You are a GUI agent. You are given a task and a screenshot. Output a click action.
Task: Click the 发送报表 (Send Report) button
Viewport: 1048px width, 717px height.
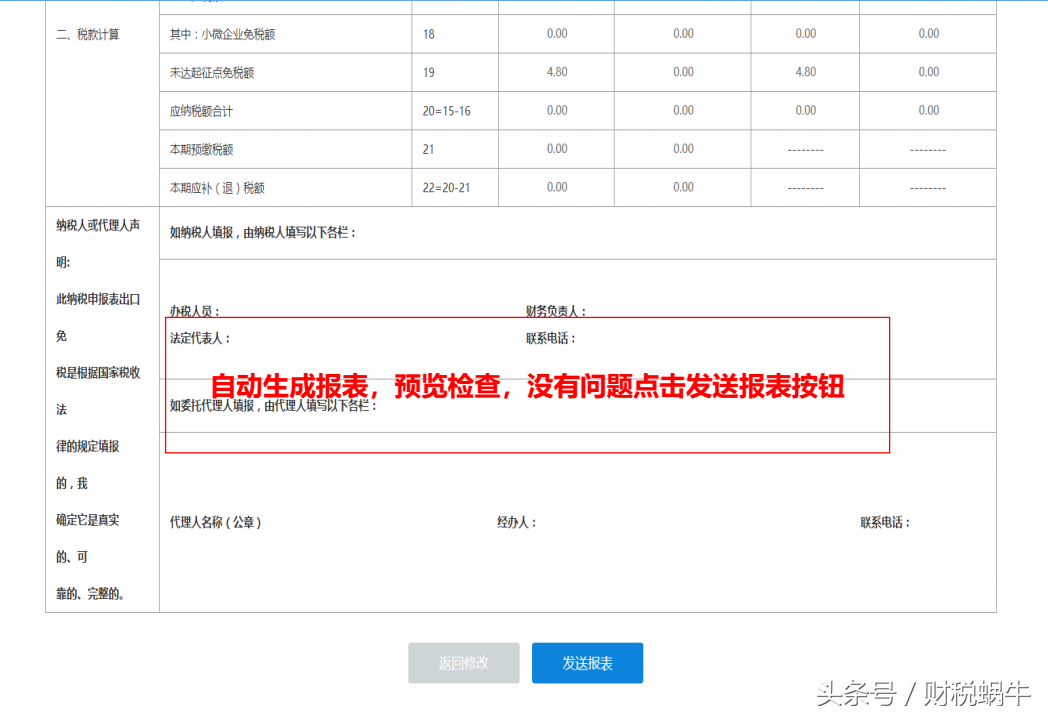587,662
